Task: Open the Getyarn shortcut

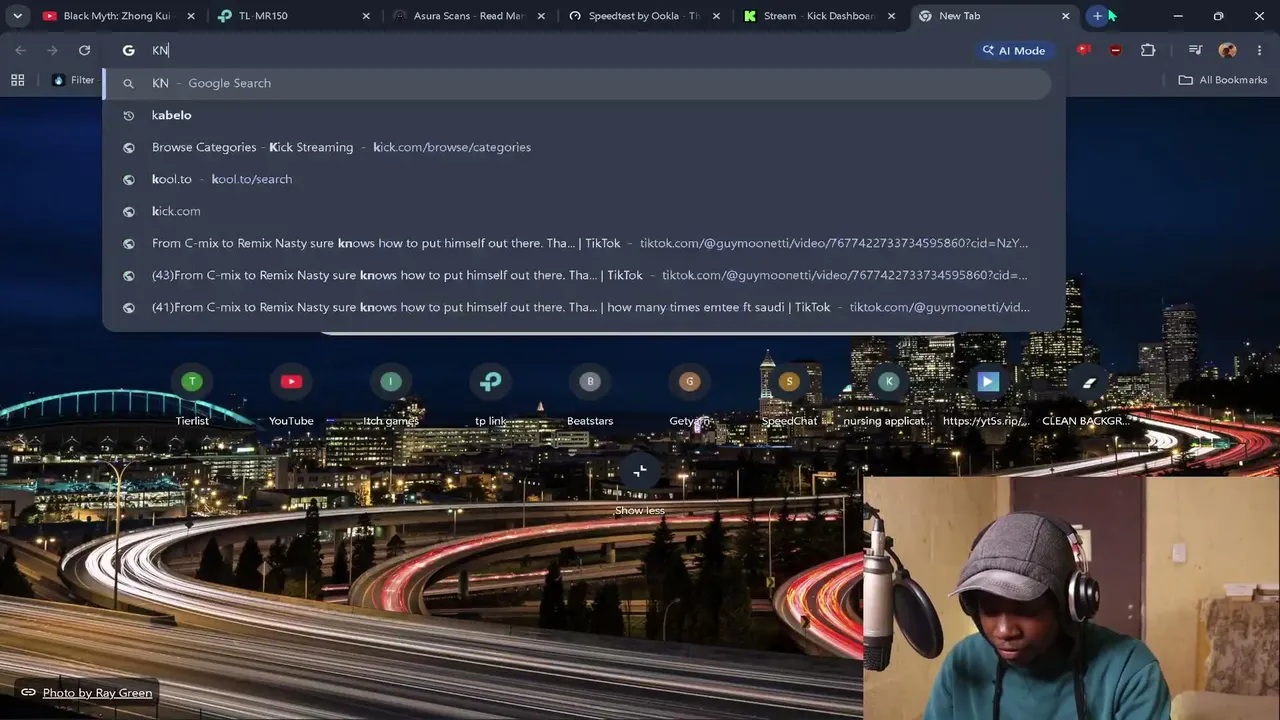Action: (689, 397)
